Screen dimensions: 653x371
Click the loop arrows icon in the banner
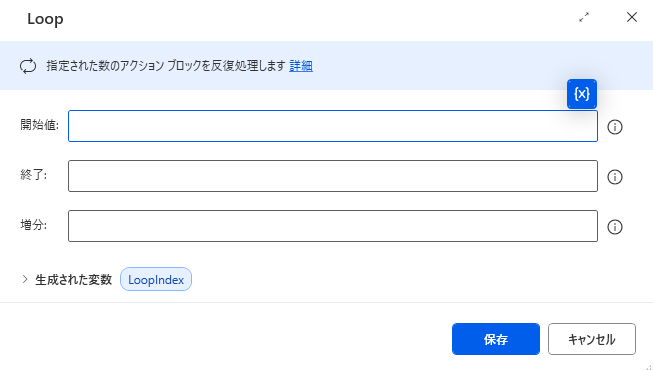click(x=28, y=66)
